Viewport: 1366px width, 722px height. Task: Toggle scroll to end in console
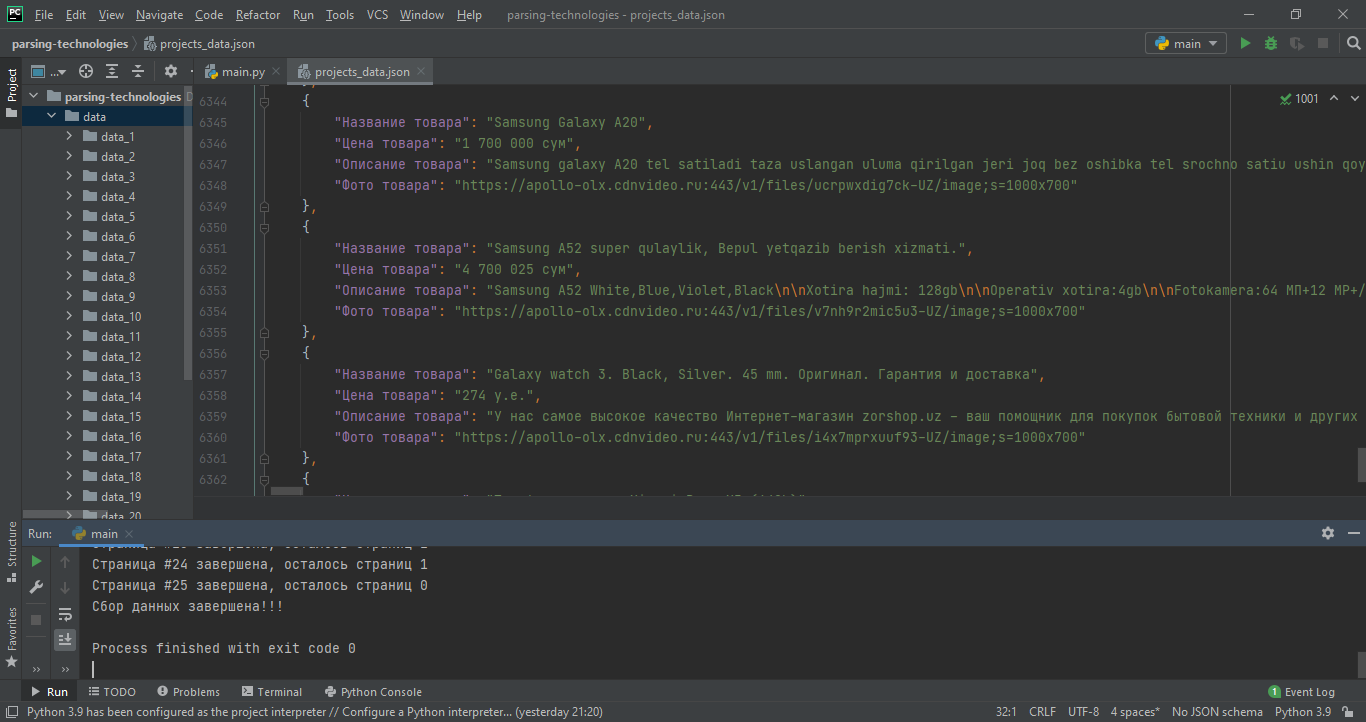65,639
